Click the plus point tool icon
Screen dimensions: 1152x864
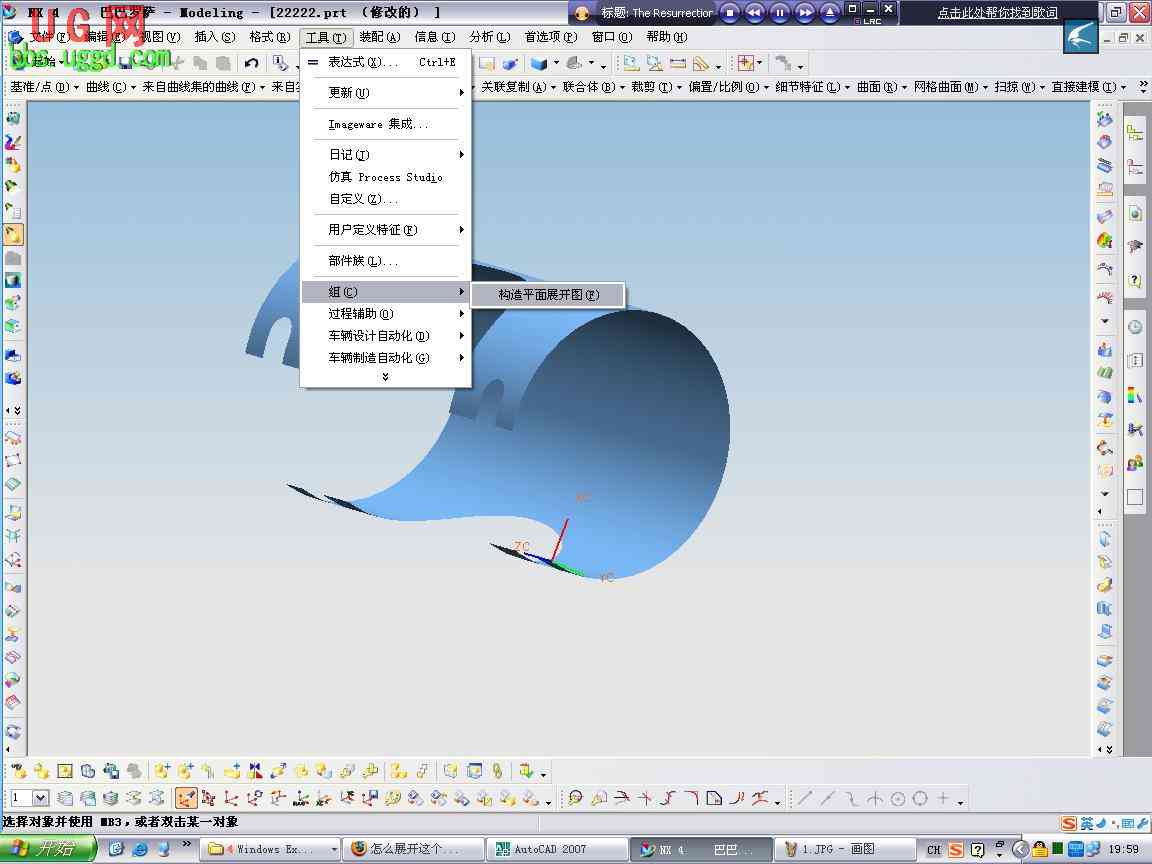(943, 798)
